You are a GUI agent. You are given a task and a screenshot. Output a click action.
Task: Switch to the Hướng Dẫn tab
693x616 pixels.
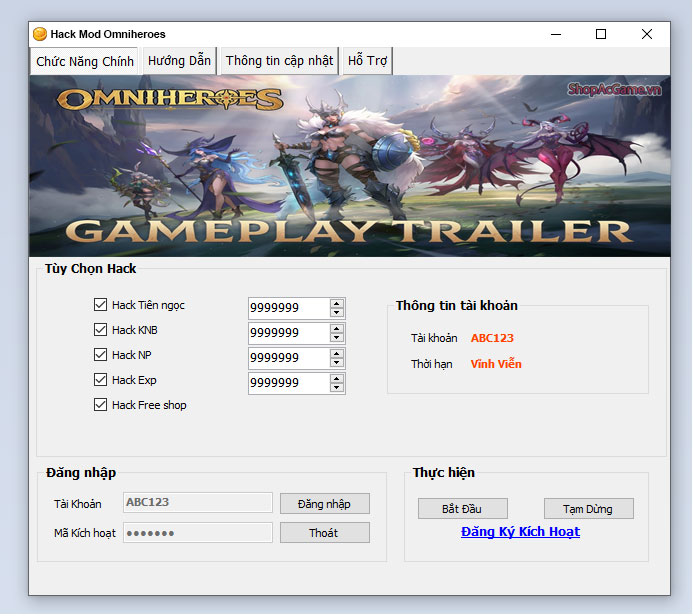179,61
